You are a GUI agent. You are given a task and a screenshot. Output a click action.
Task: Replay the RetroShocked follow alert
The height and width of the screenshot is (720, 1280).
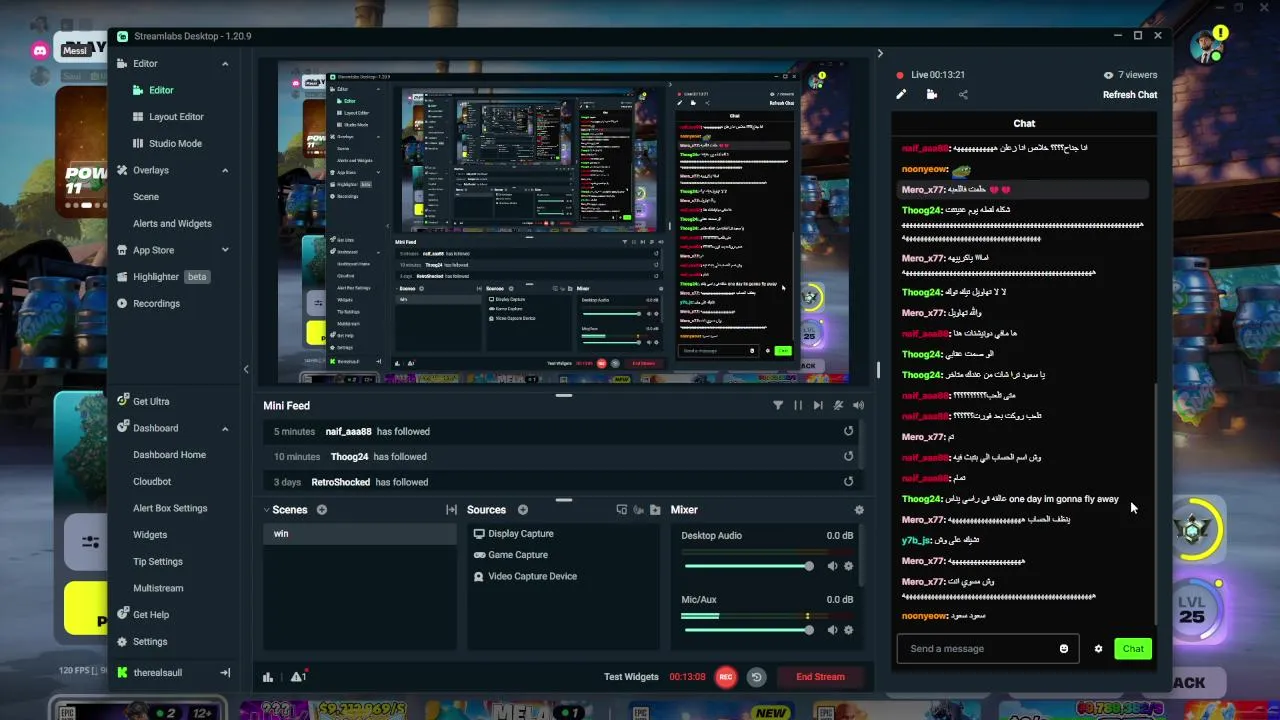pos(848,481)
